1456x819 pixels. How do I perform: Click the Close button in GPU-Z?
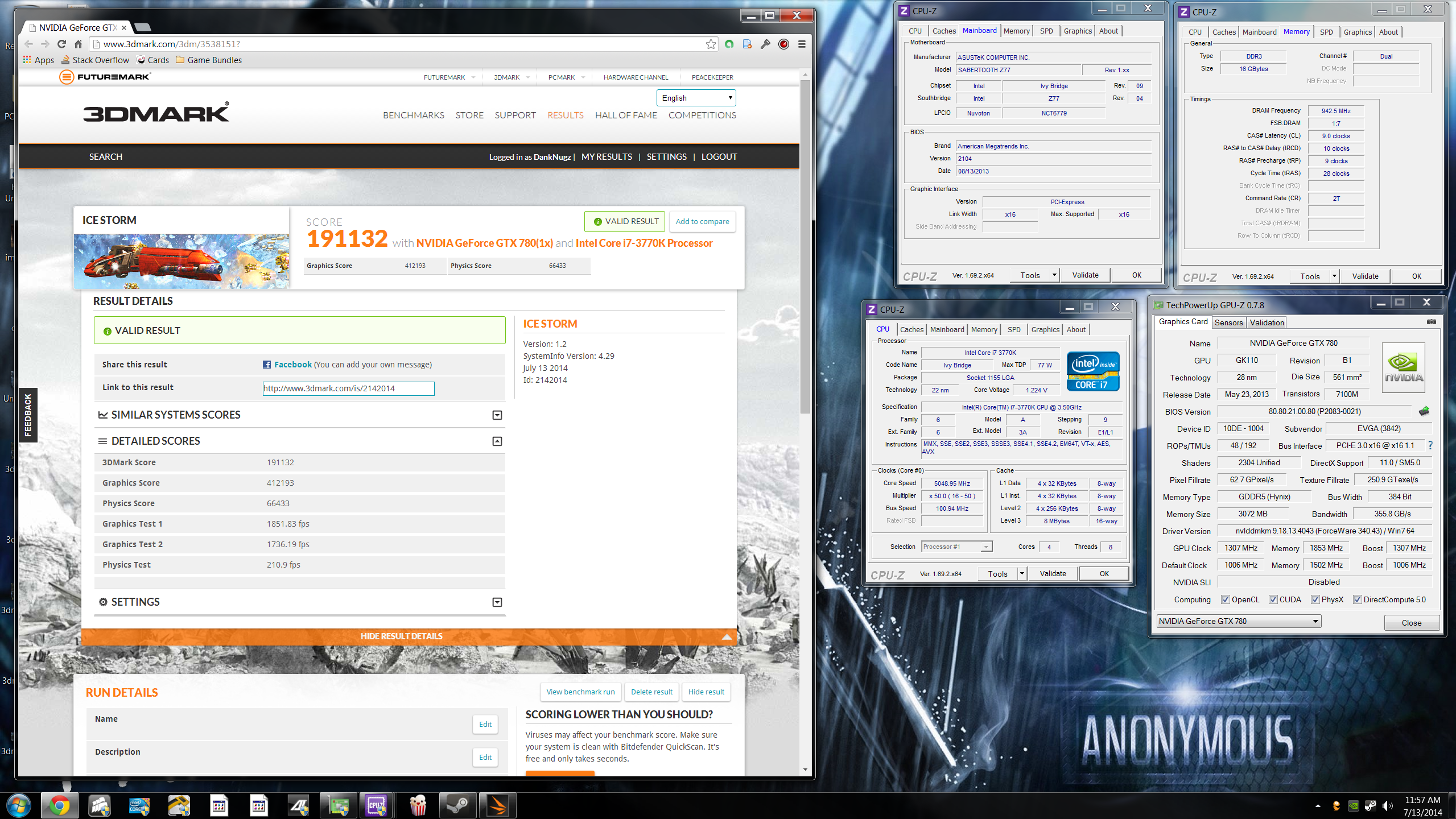[x=1411, y=623]
